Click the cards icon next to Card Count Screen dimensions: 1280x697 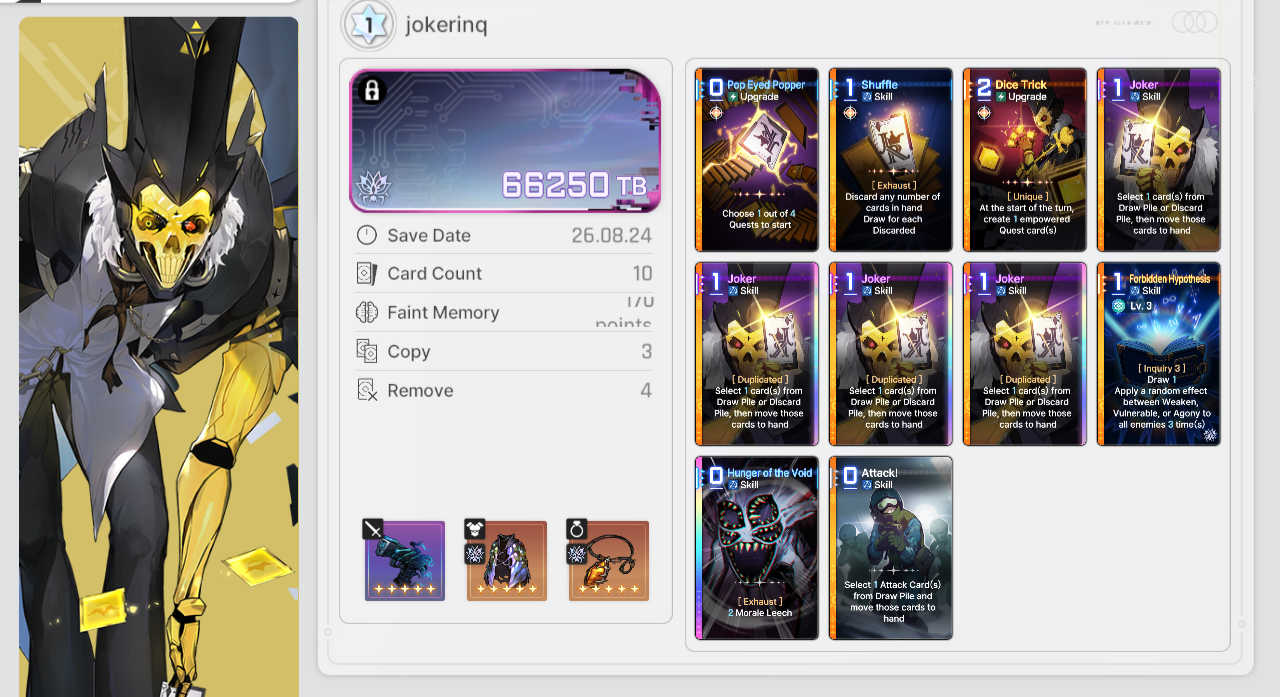(367, 273)
